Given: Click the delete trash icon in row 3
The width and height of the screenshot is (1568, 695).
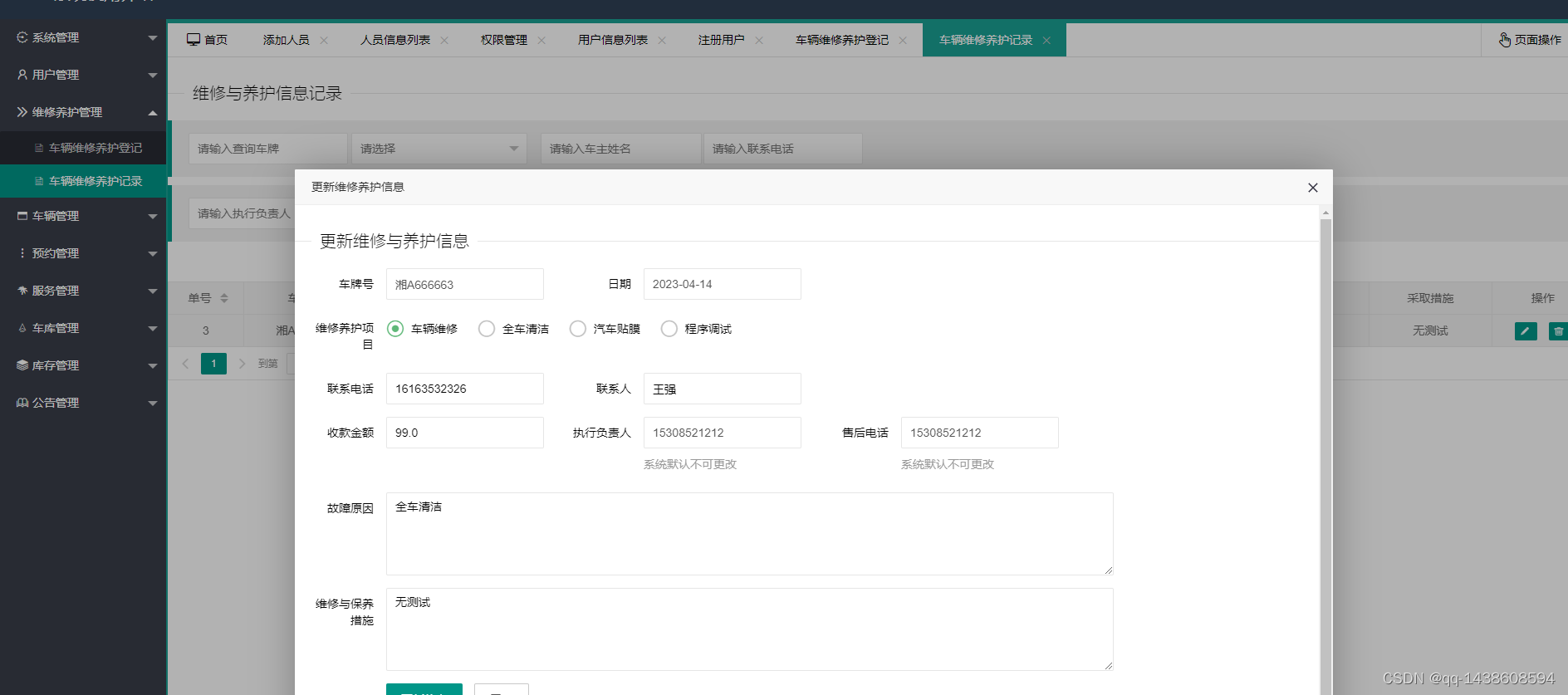Looking at the screenshot, I should point(1558,331).
